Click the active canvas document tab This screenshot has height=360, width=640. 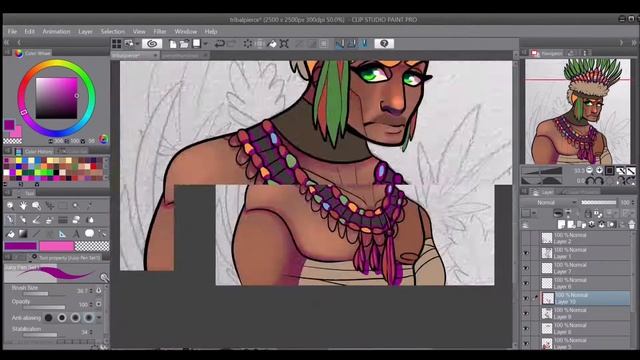[x=135, y=55]
